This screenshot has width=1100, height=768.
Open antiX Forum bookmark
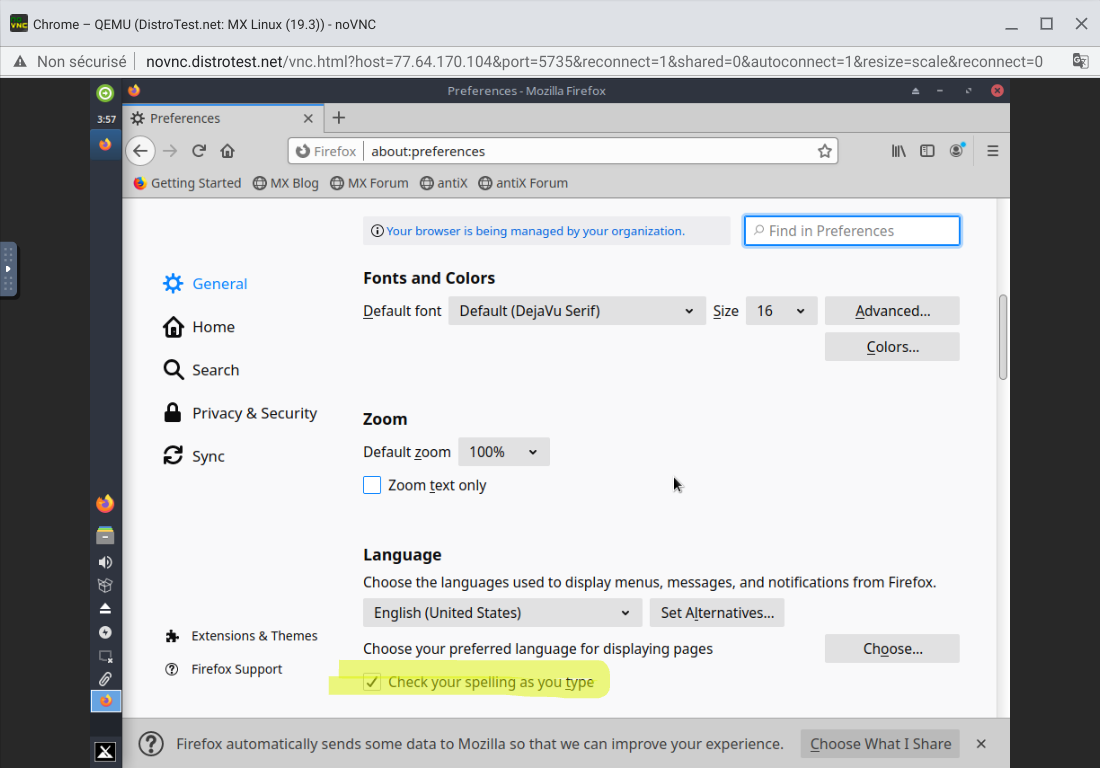click(523, 183)
